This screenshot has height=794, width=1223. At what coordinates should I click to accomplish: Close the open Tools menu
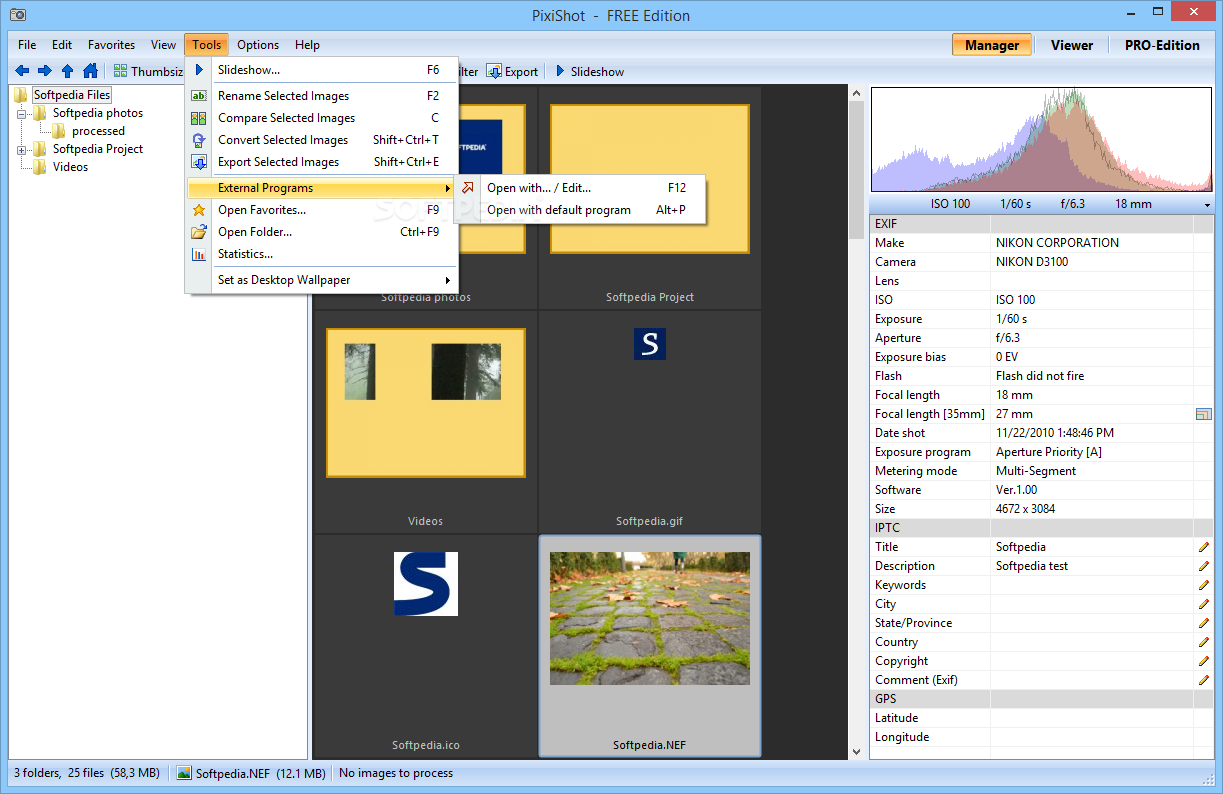point(207,45)
